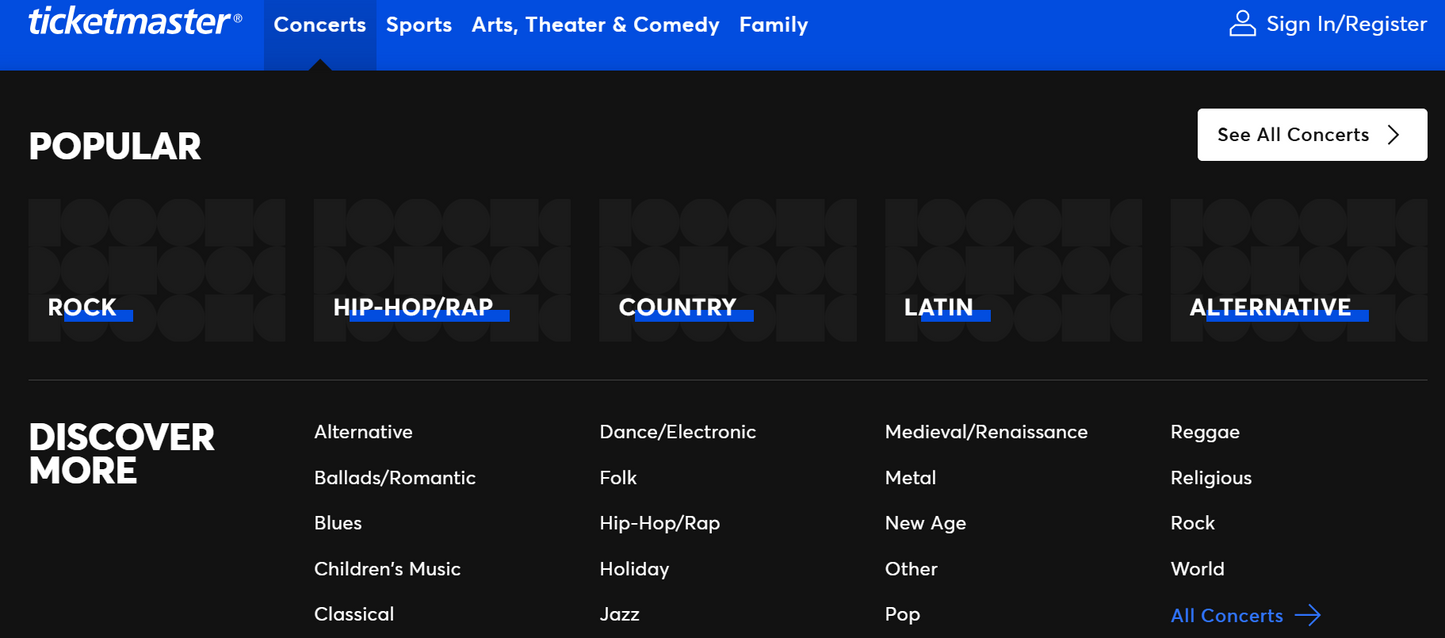Choose the Country popular genre tile

(x=727, y=270)
